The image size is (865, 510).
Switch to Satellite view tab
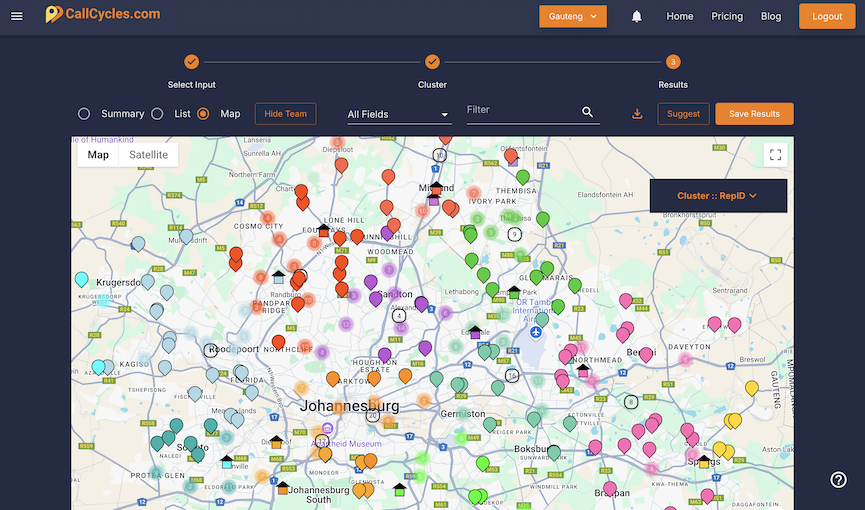point(148,155)
